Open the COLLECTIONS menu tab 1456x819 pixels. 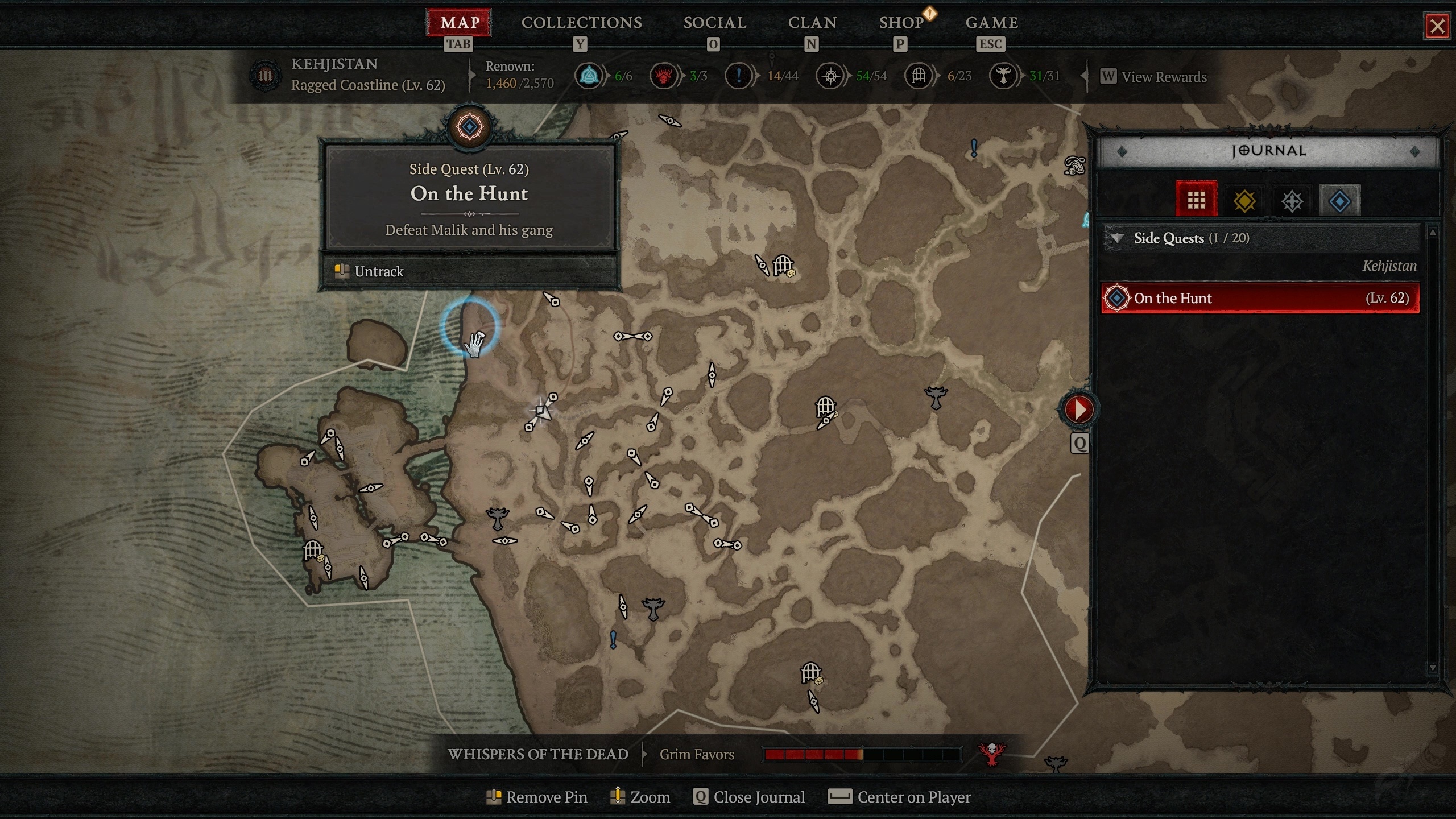click(x=580, y=22)
